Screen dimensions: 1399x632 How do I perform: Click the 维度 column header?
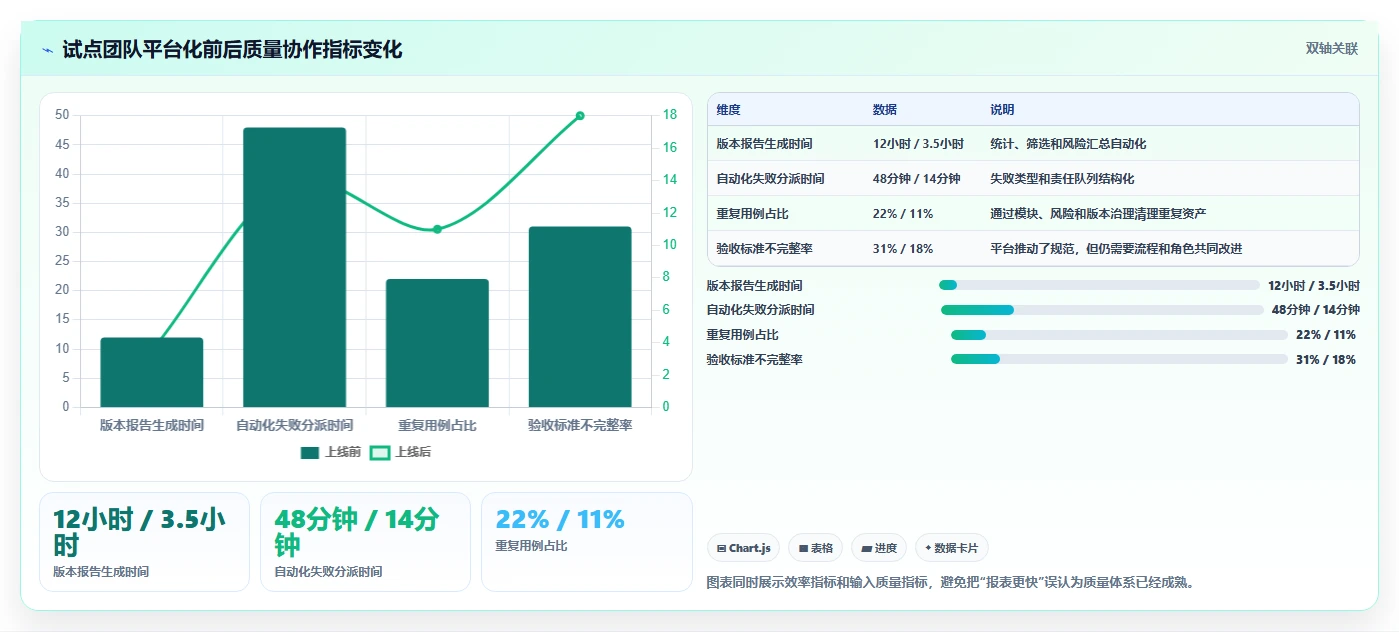[x=729, y=110]
